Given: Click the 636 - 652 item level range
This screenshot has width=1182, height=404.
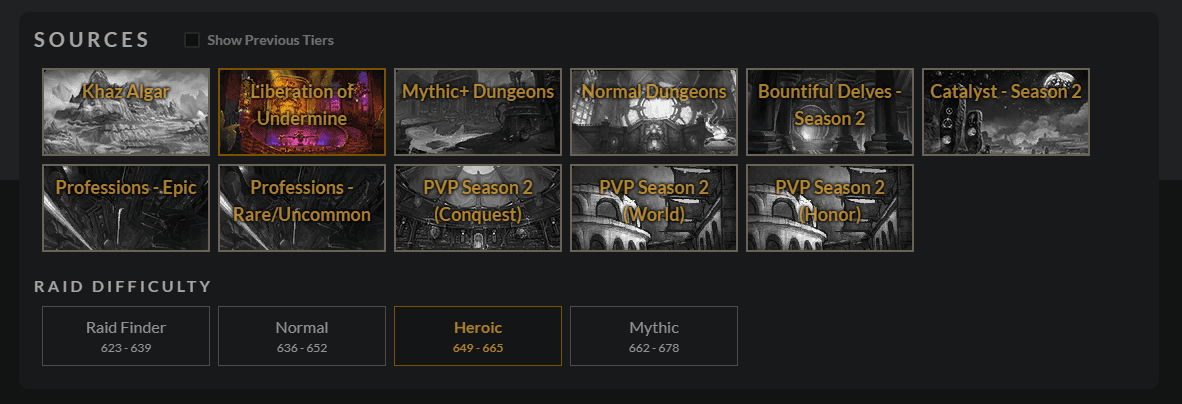Looking at the screenshot, I should [x=302, y=348].
